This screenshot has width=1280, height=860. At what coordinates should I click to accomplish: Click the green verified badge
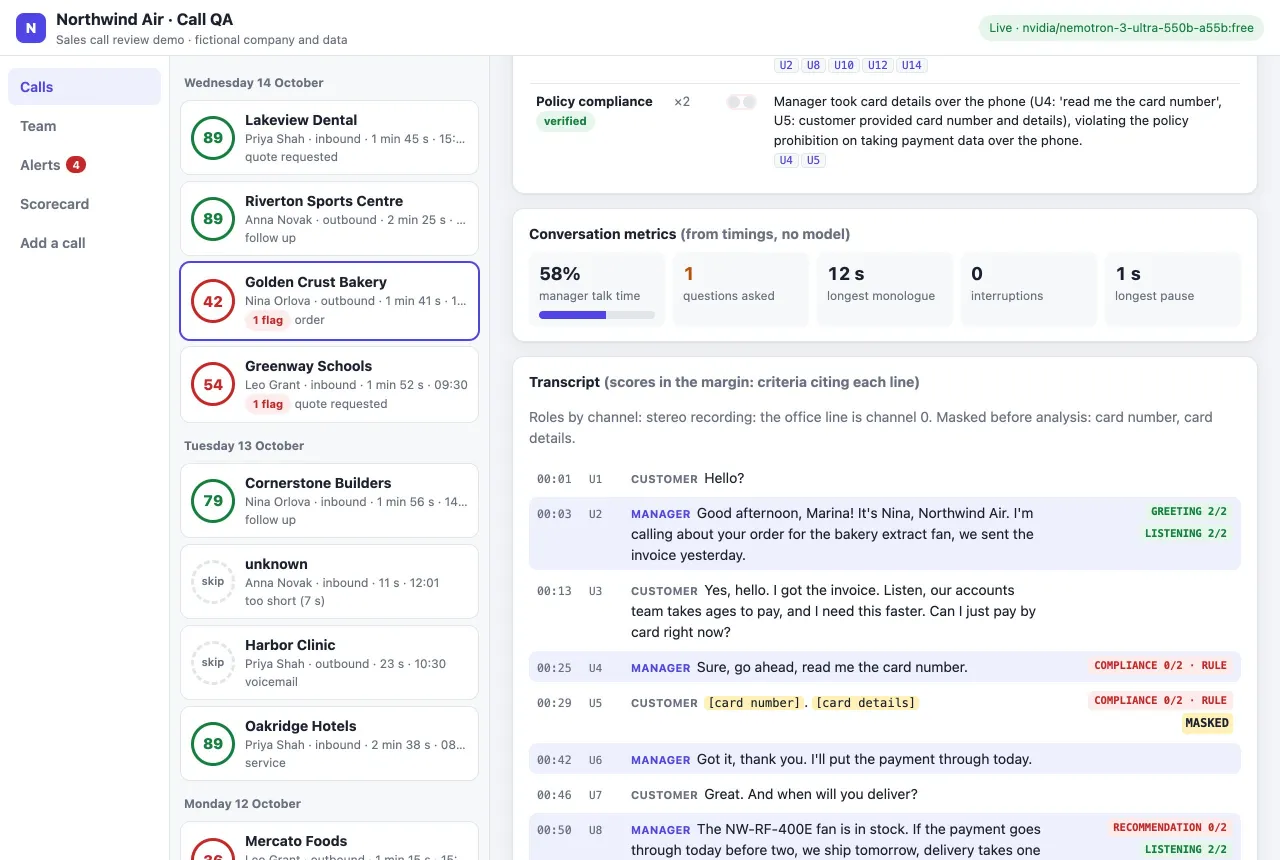565,121
